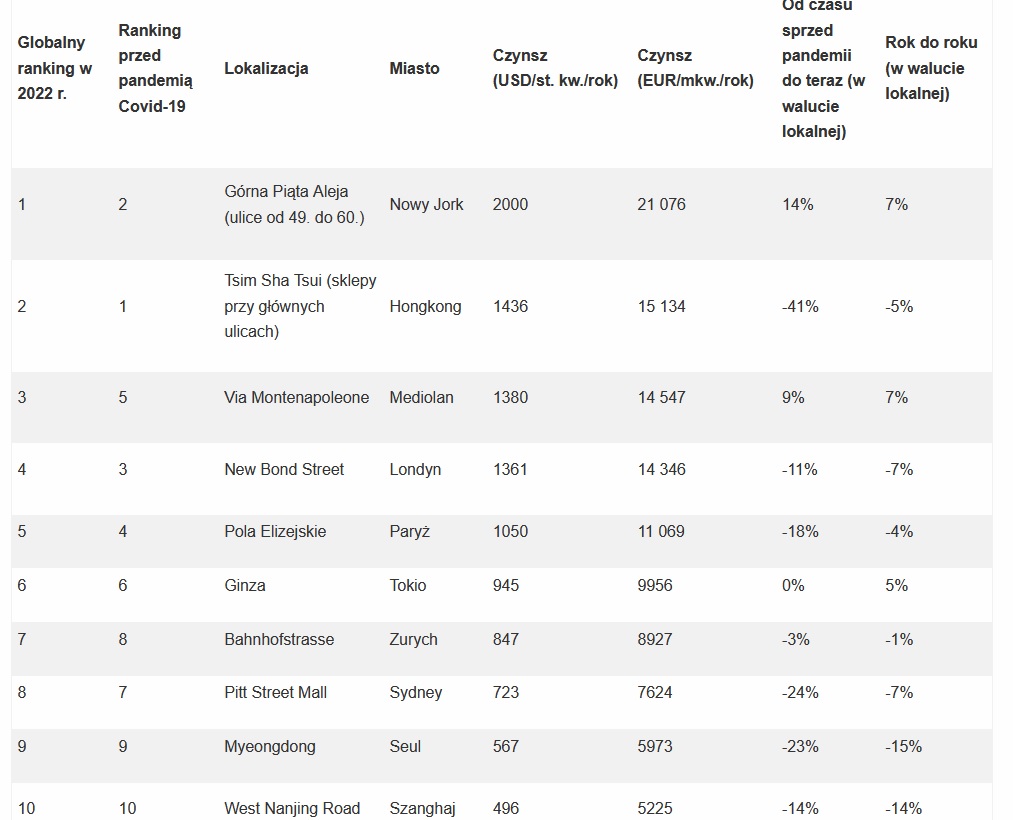
Task: Select the Czynsz USD column header
Action: click(x=555, y=68)
